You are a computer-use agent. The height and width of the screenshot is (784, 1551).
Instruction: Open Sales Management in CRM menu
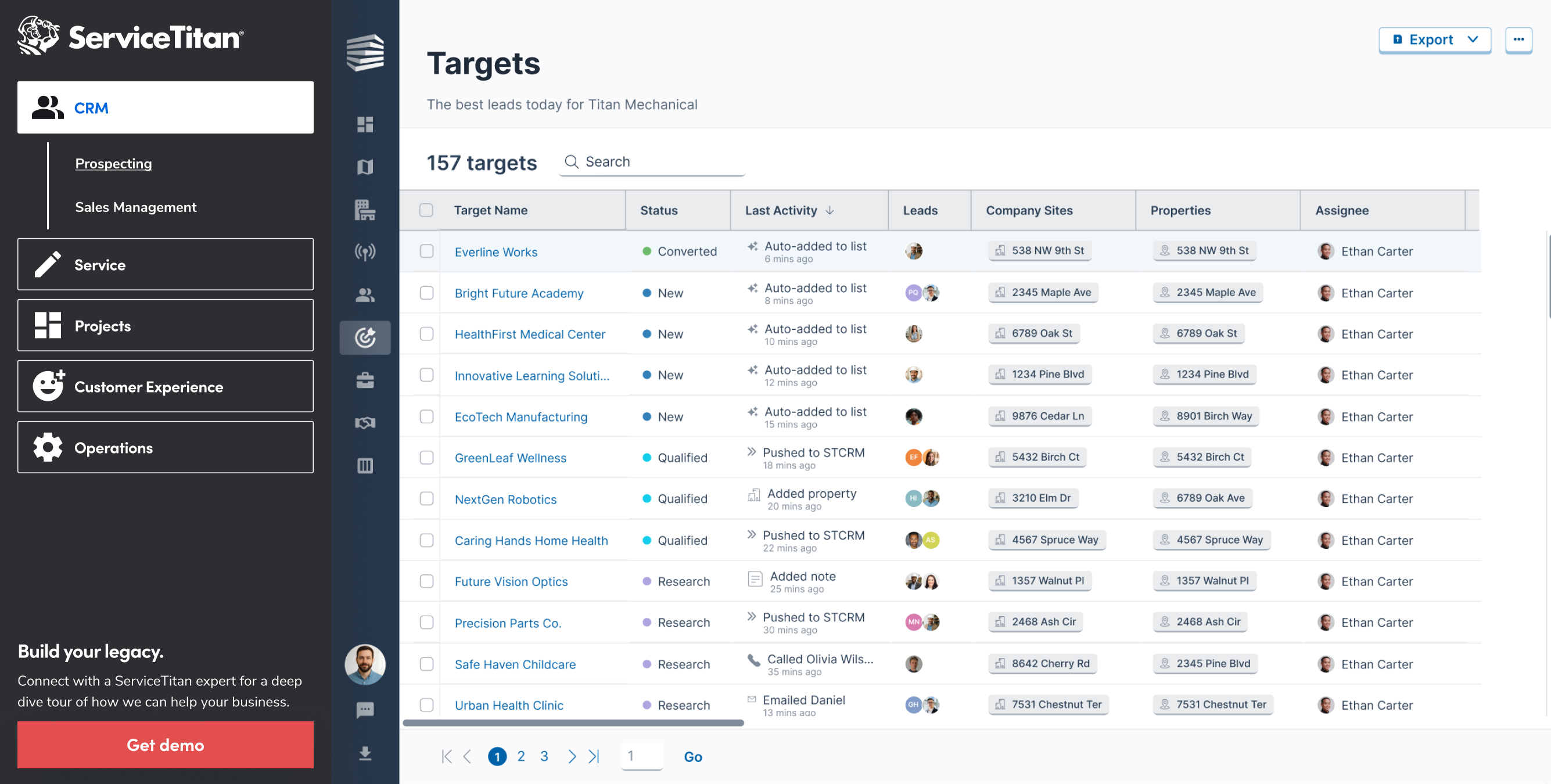pyautogui.click(x=135, y=207)
